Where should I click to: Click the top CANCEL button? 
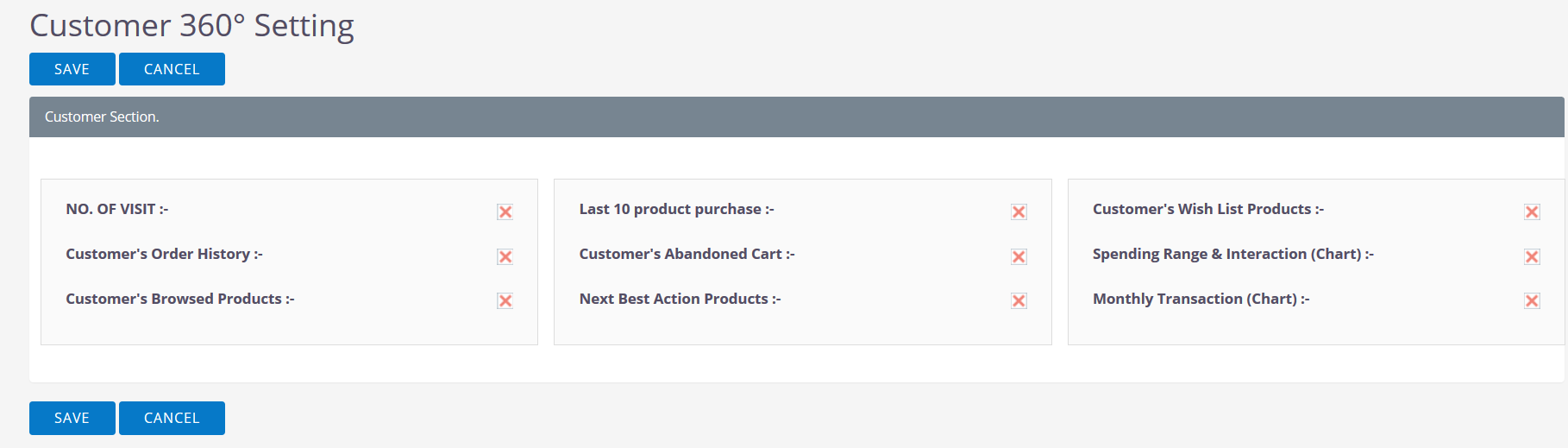click(x=172, y=69)
